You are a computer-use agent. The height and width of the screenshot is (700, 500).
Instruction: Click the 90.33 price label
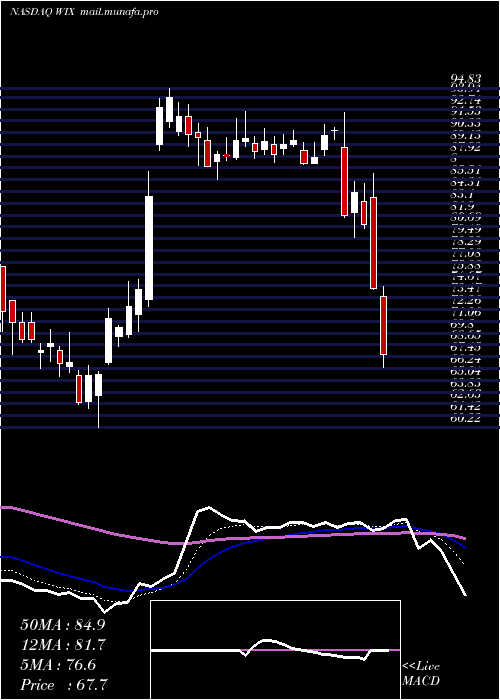(x=465, y=123)
